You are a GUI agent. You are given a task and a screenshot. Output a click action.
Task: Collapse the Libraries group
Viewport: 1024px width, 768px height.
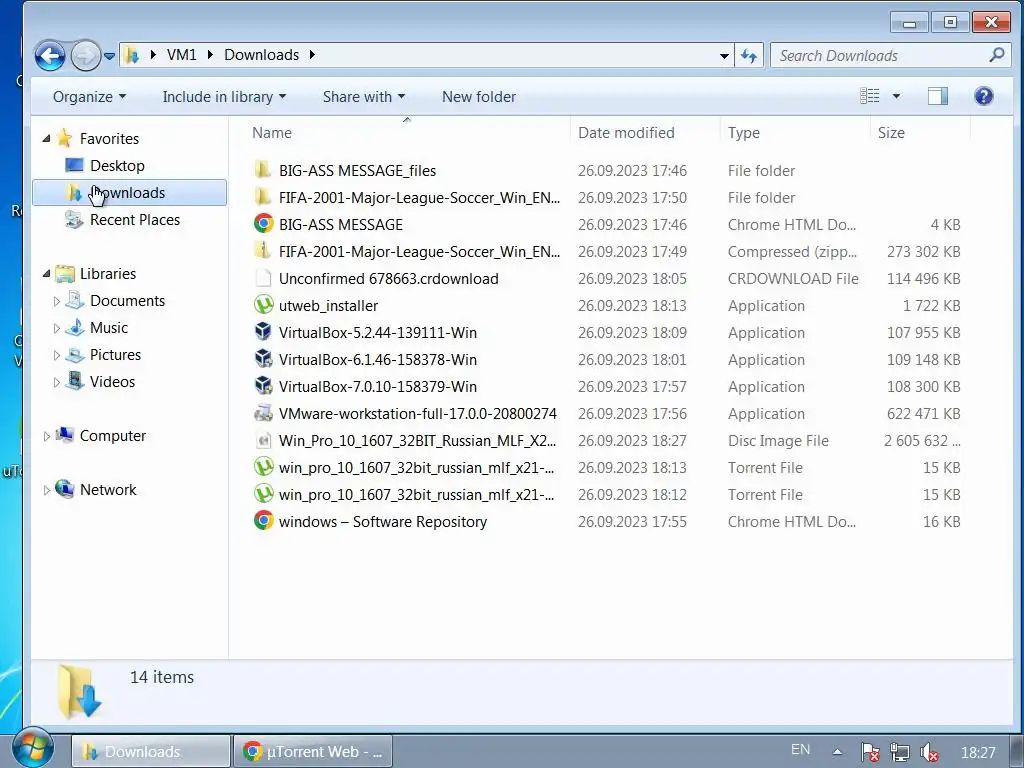point(46,274)
